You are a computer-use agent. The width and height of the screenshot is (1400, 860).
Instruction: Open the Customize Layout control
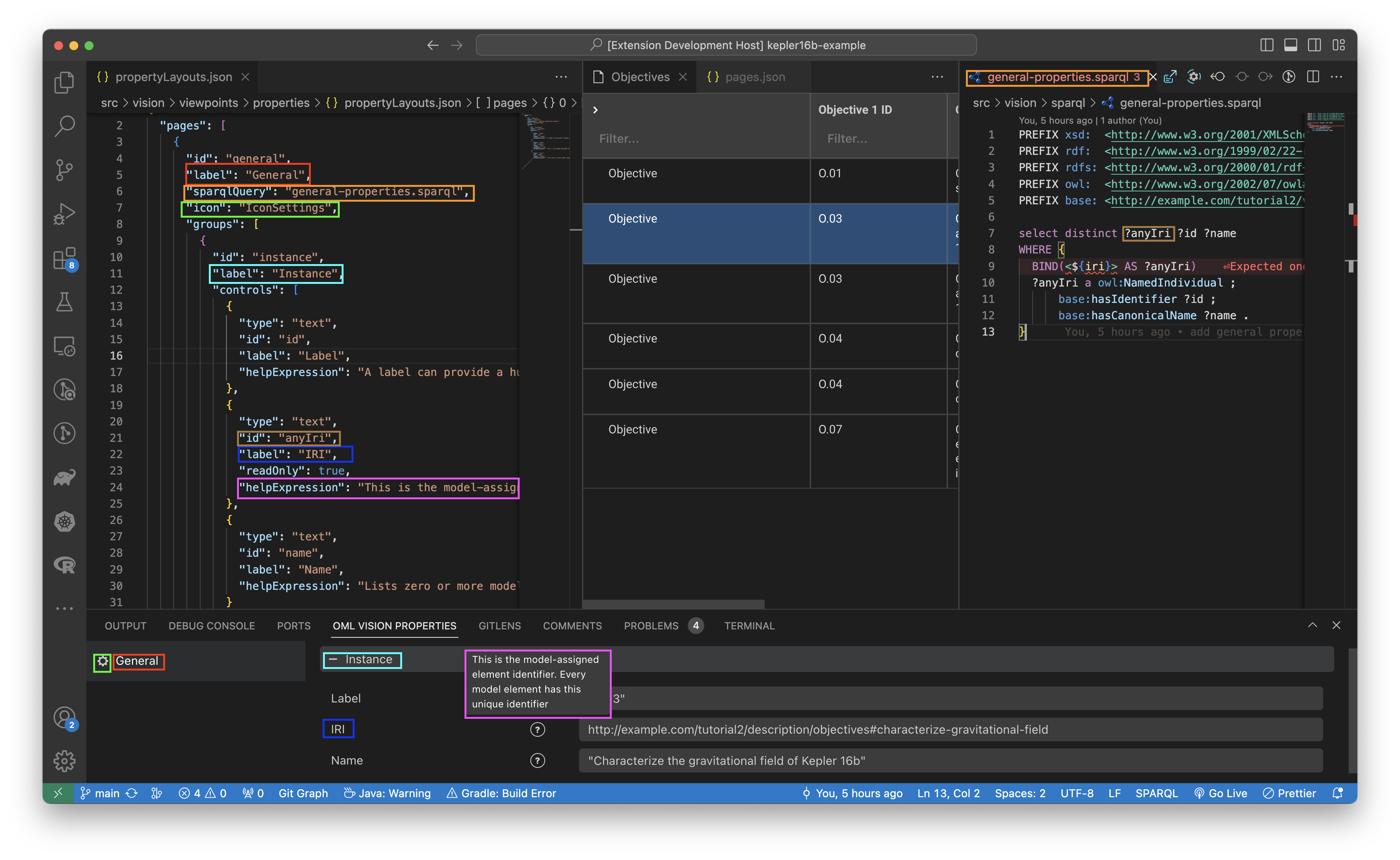[1338, 45]
